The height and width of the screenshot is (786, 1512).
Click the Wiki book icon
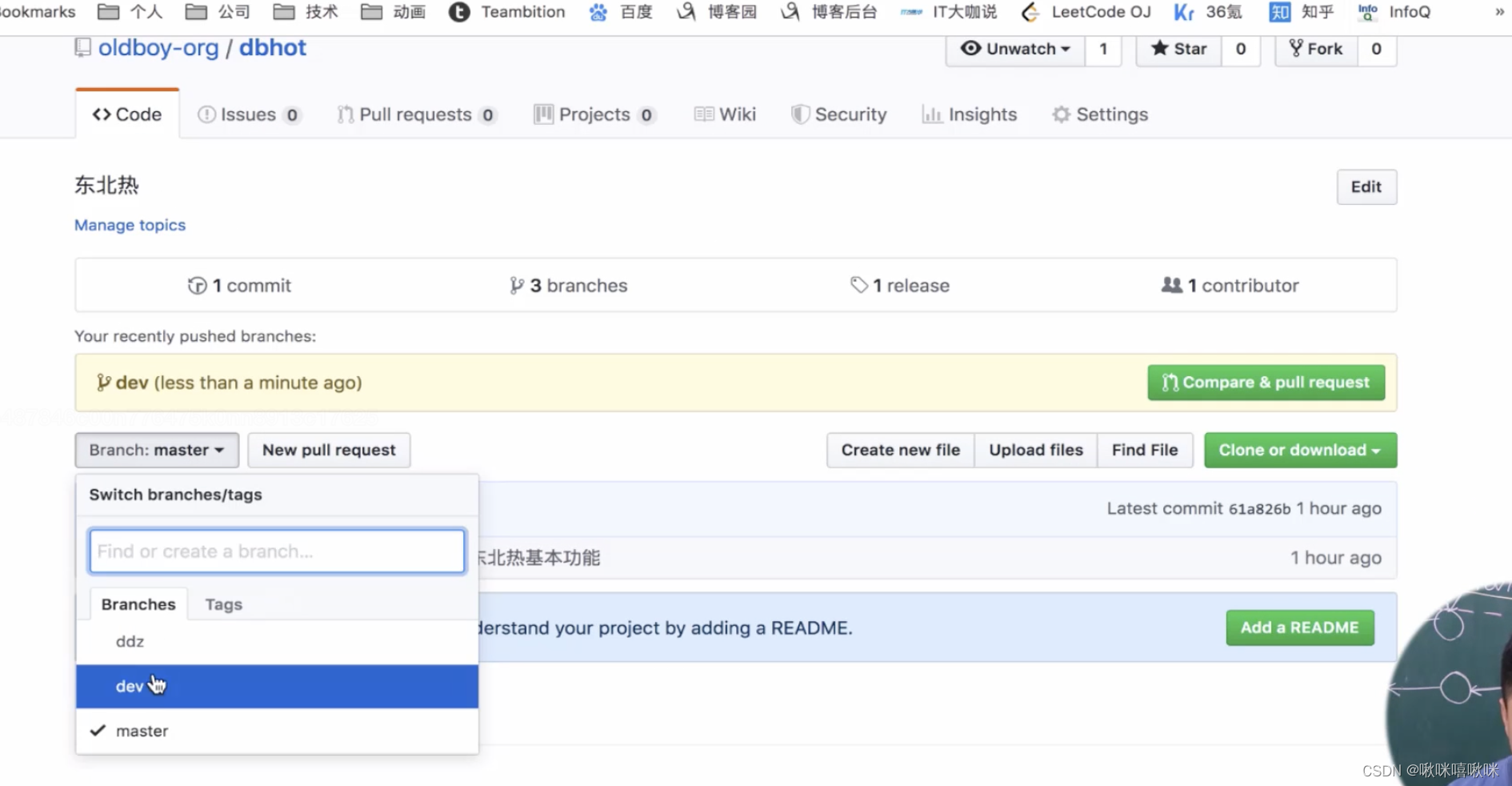click(x=704, y=114)
